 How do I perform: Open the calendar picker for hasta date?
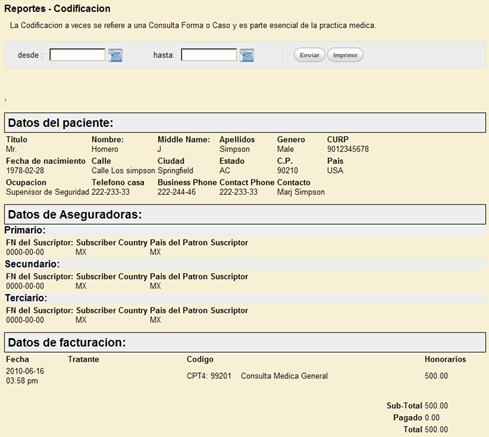tap(247, 55)
